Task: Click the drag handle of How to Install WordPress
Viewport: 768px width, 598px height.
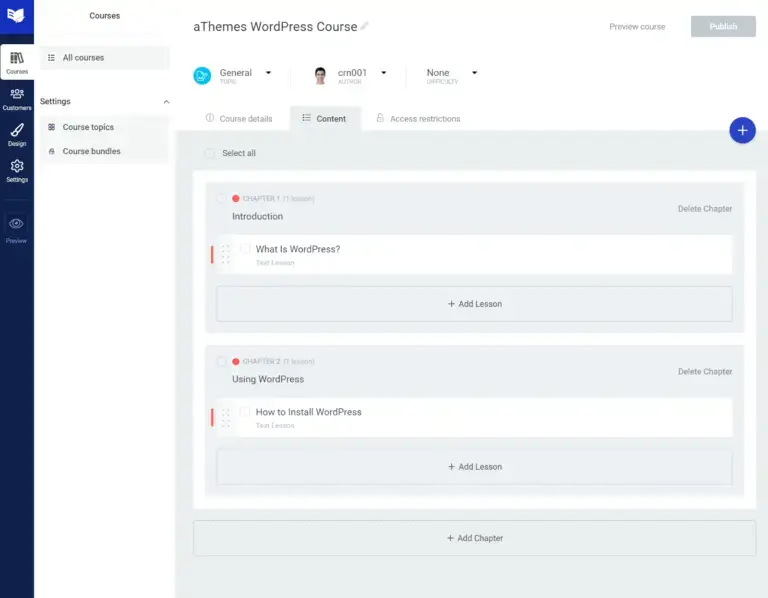Action: (225, 418)
